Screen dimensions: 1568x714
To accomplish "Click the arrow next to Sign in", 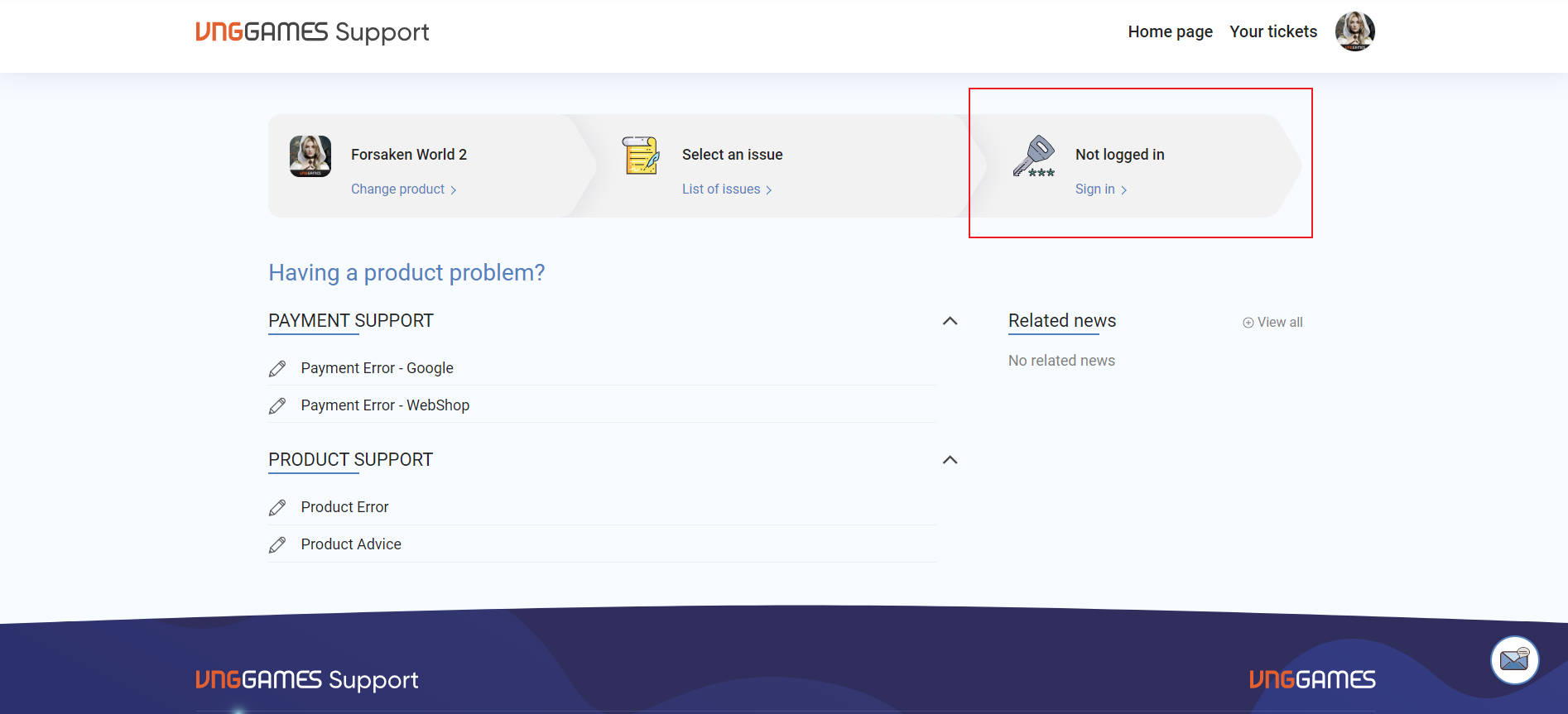I will [1123, 190].
